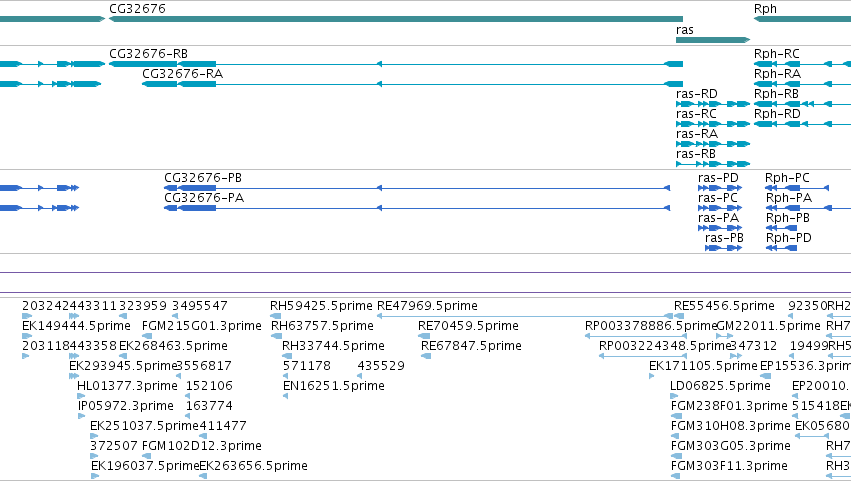Select the FGM303F11.3prime EST label
This screenshot has width=851, height=481.
click(x=729, y=467)
